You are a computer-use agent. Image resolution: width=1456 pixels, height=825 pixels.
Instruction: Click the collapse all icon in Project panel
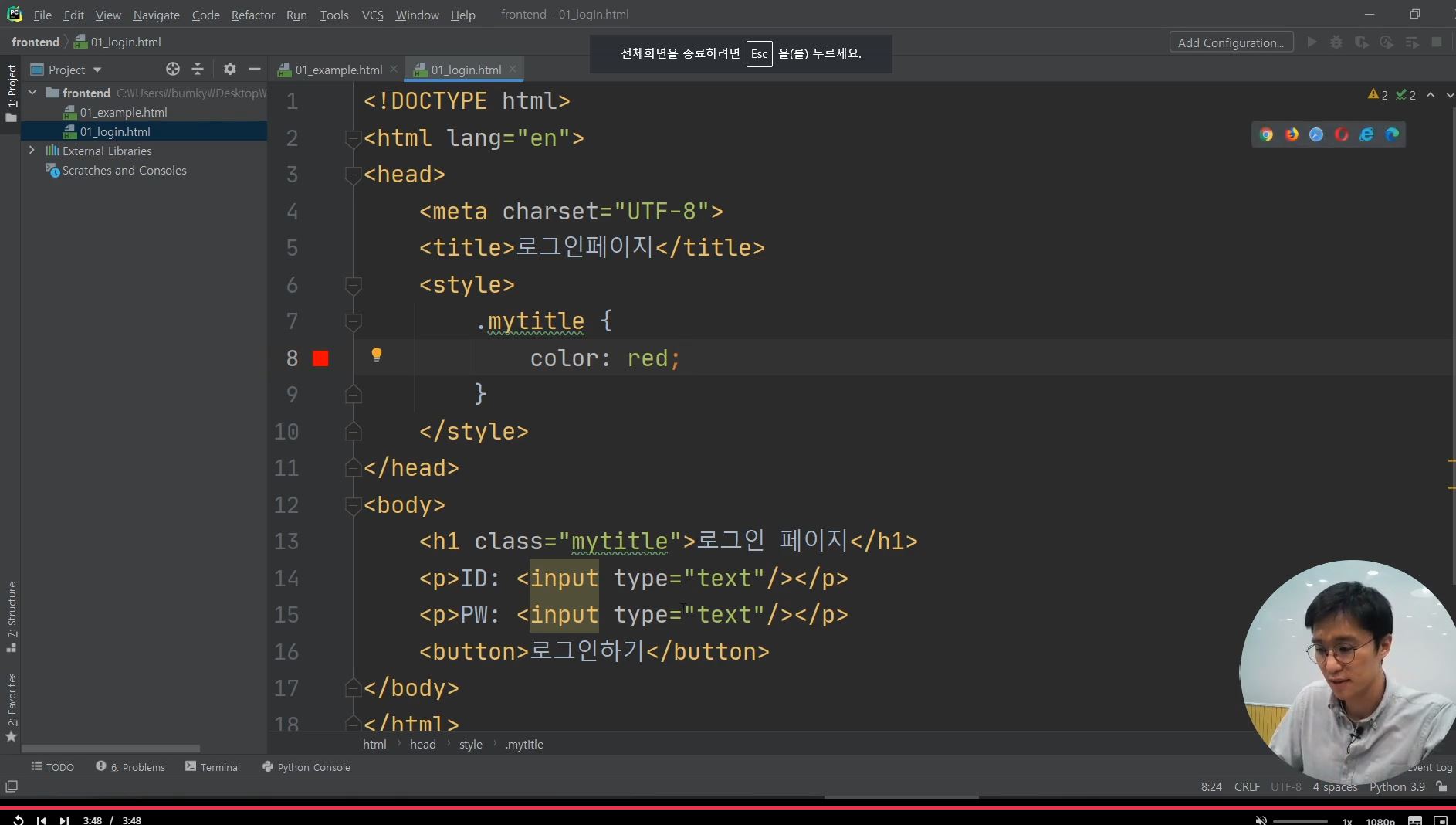(198, 70)
